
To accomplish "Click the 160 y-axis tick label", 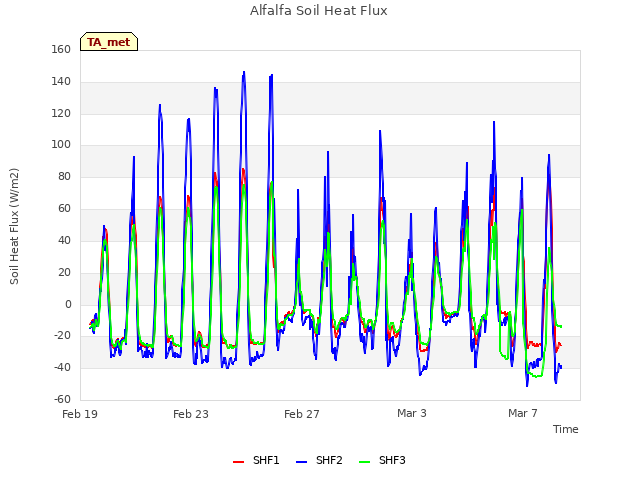I will pos(61,50).
